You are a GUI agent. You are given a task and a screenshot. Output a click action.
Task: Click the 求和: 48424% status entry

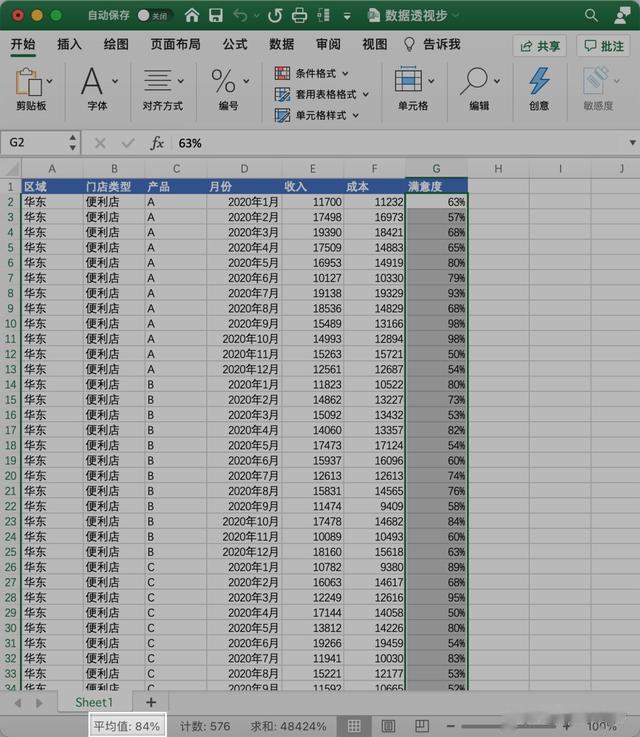(288, 726)
